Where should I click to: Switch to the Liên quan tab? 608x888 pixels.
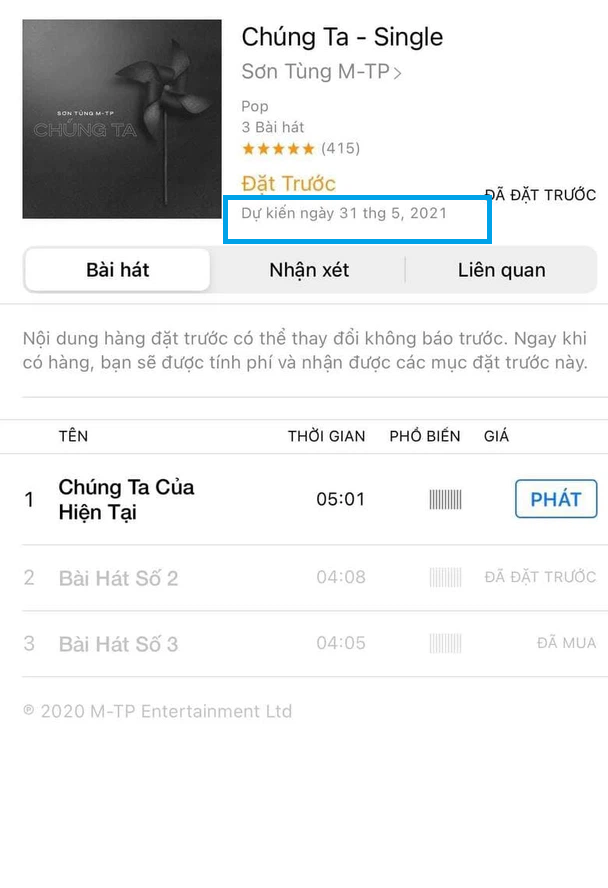coord(502,270)
